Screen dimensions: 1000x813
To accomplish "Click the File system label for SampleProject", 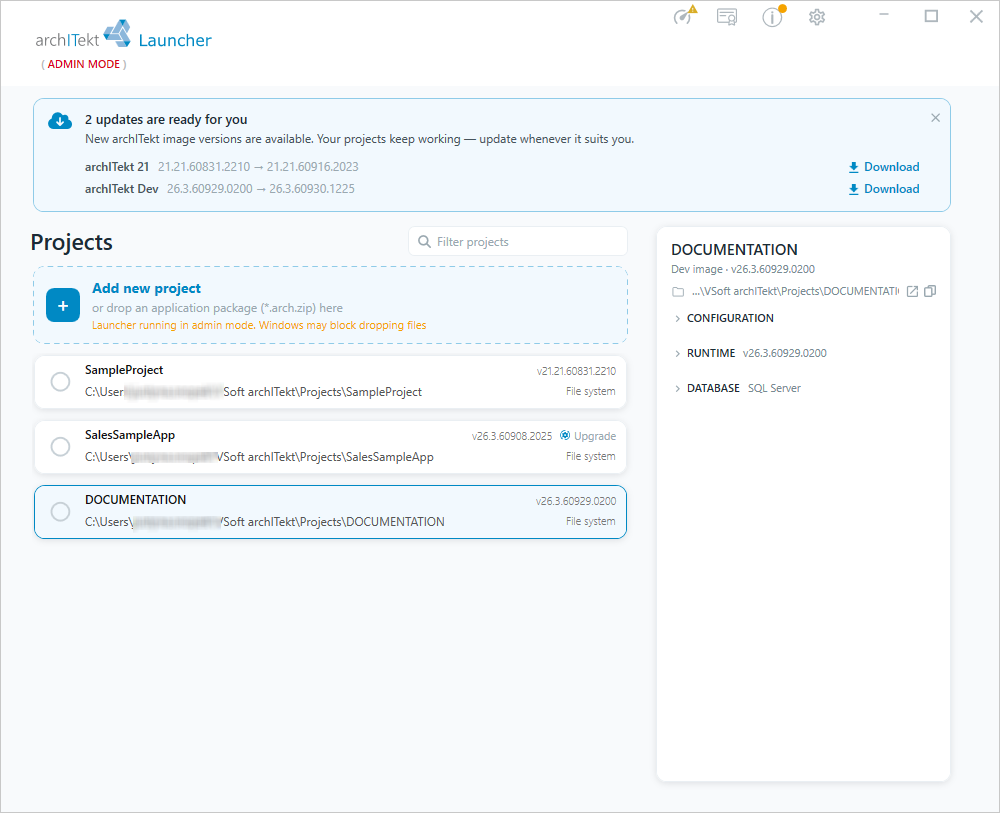I will 591,392.
